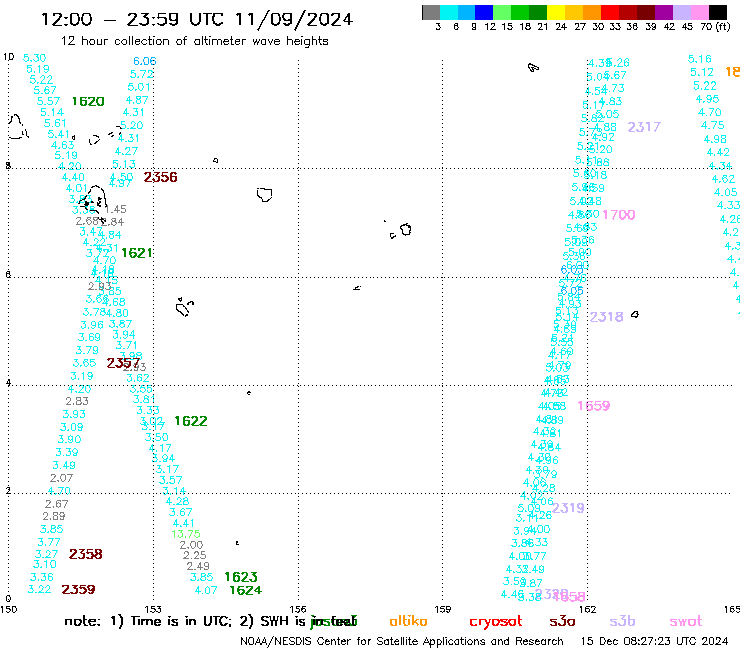Select the wave height value '5.30'
This screenshot has height=650, width=740.
(34, 58)
